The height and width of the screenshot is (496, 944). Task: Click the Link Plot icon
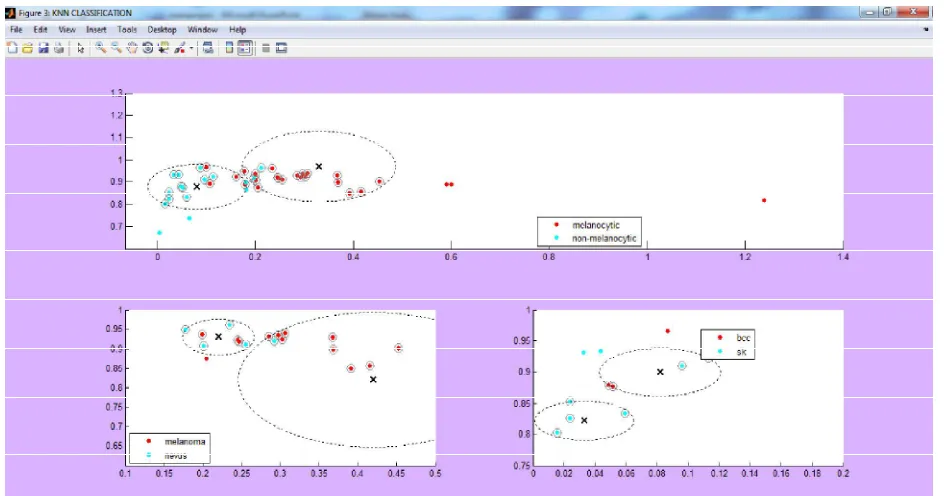pos(208,48)
